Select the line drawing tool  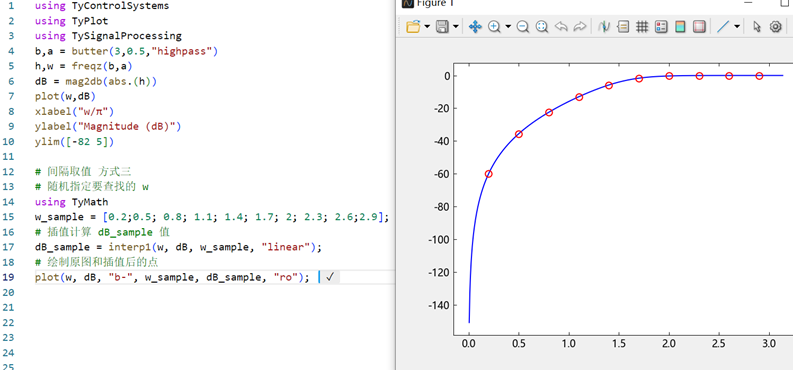723,27
